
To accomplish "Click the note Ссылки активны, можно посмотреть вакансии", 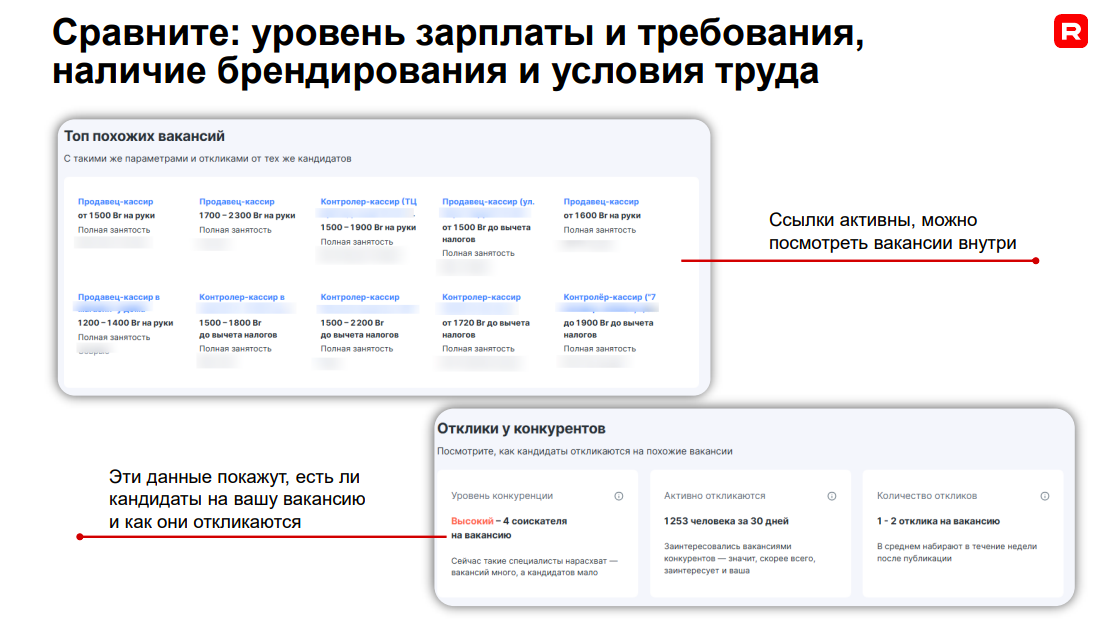I will 892,232.
